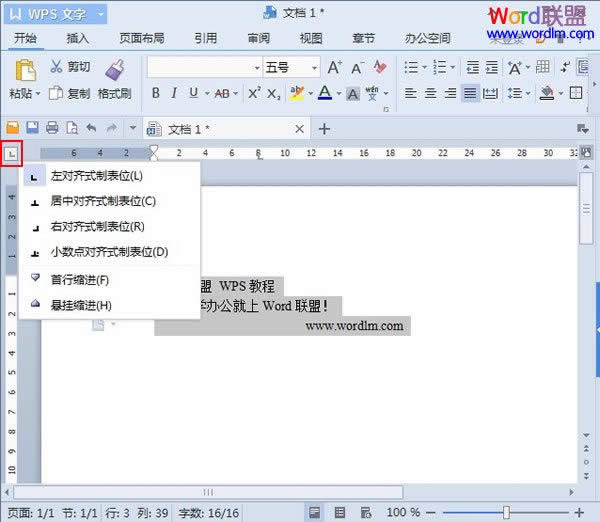The width and height of the screenshot is (600, 522).
Task: Select 首行缩进(F) menu item
Action: click(110, 280)
